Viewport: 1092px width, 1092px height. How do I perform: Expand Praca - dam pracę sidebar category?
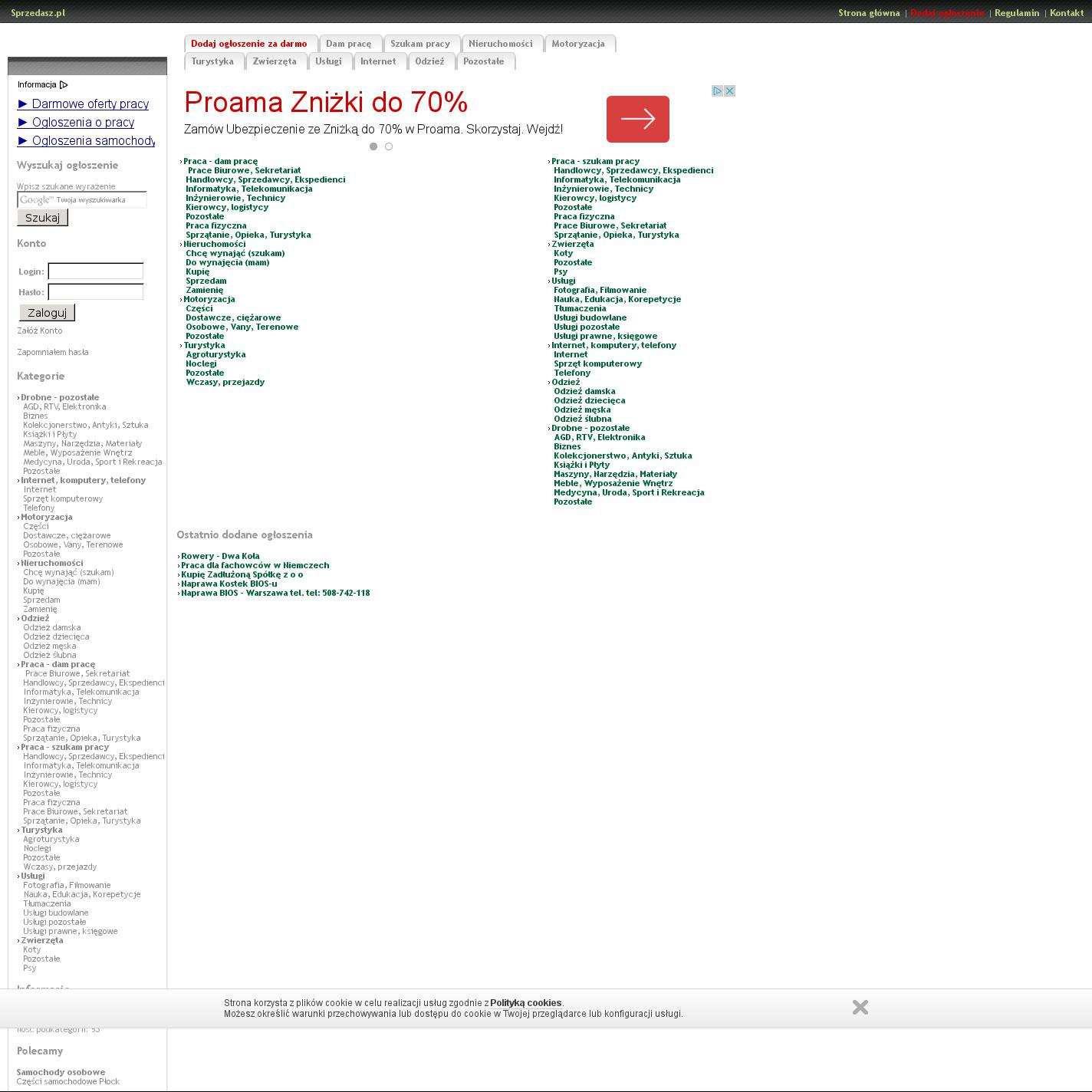point(58,664)
